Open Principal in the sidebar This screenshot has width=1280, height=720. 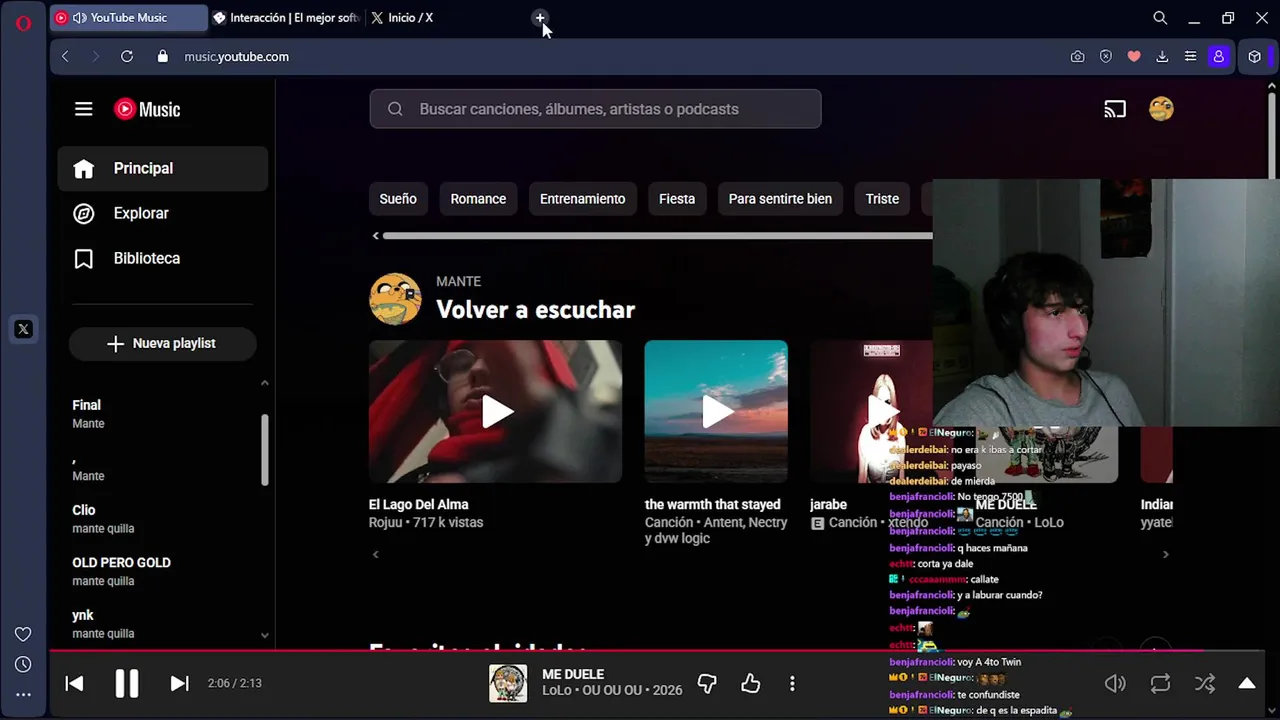pyautogui.click(x=163, y=168)
